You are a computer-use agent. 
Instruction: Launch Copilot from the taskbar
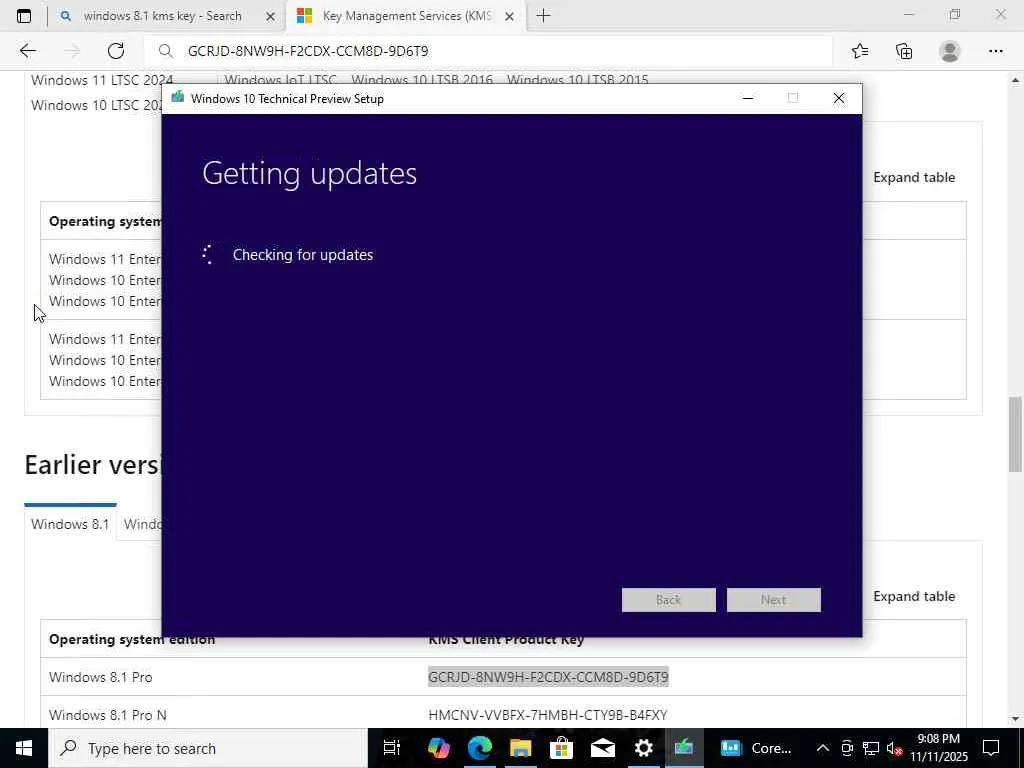coord(438,748)
